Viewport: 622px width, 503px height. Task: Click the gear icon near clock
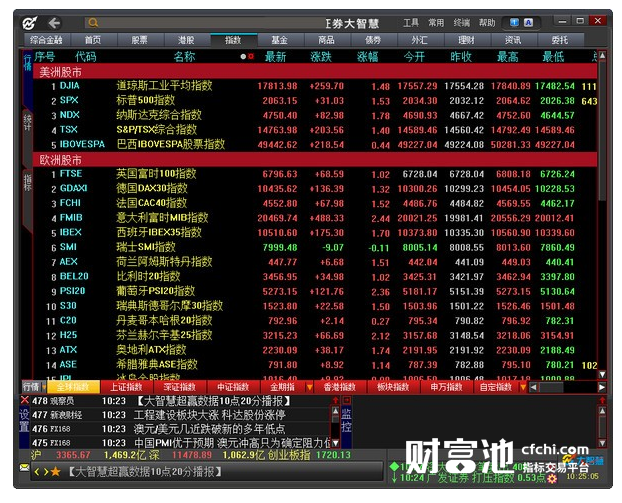(x=552, y=479)
